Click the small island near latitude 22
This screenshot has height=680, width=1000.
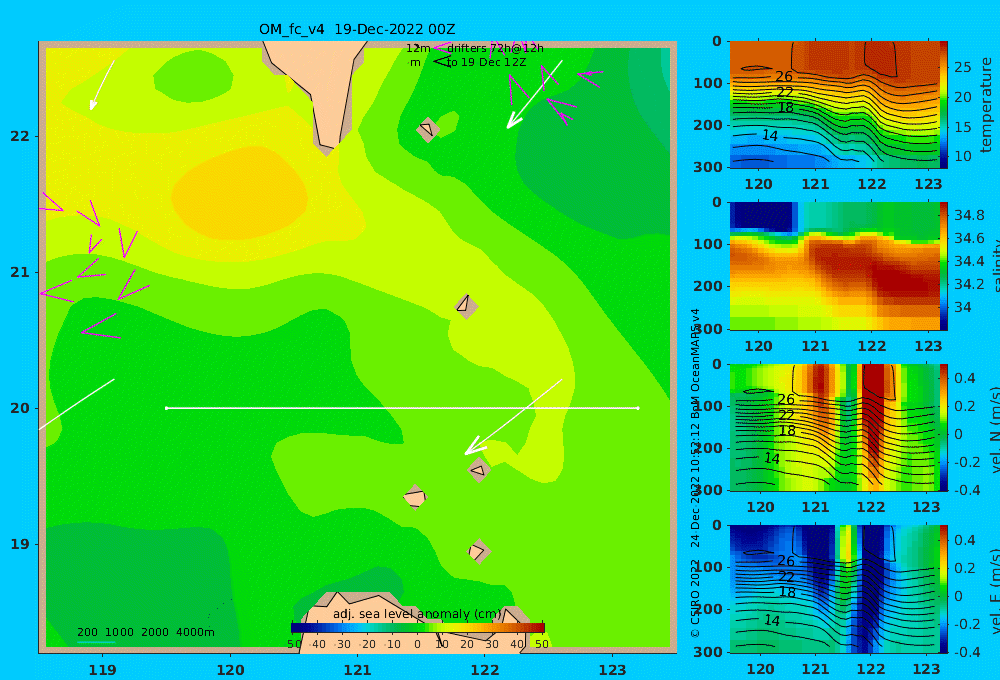point(427,129)
